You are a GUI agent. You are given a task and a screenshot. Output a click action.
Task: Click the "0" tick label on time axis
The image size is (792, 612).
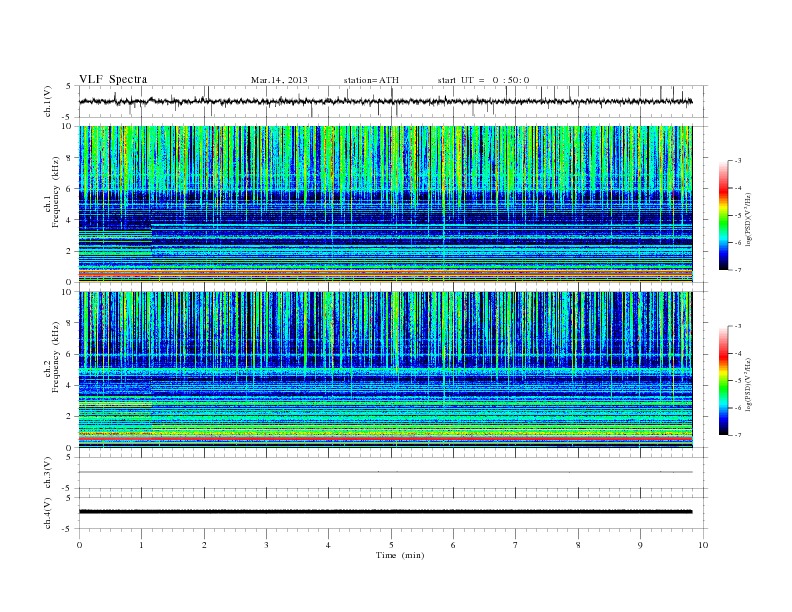click(79, 545)
